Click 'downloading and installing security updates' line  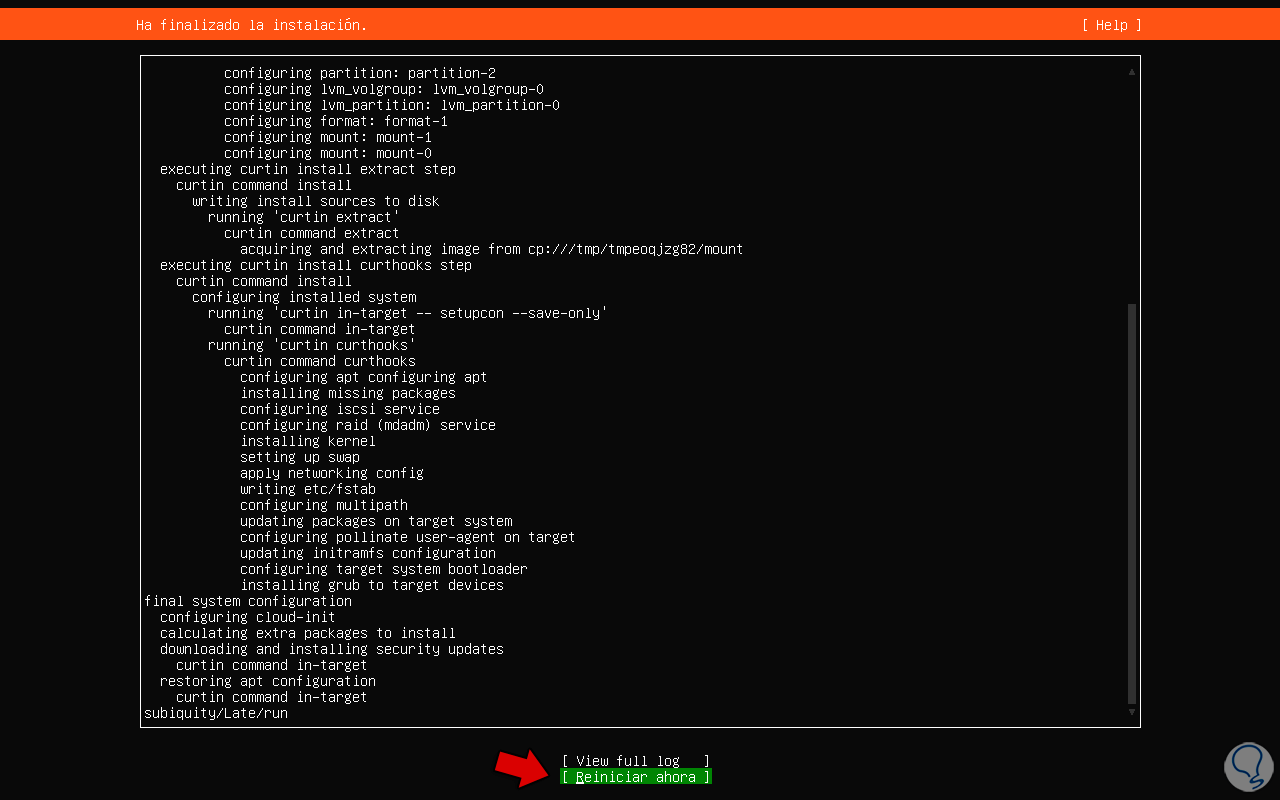click(332, 649)
